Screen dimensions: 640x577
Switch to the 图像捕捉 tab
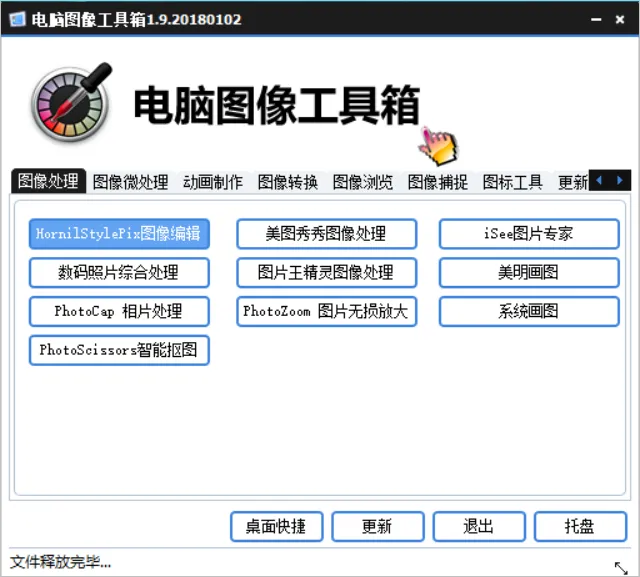pyautogui.click(x=438, y=182)
